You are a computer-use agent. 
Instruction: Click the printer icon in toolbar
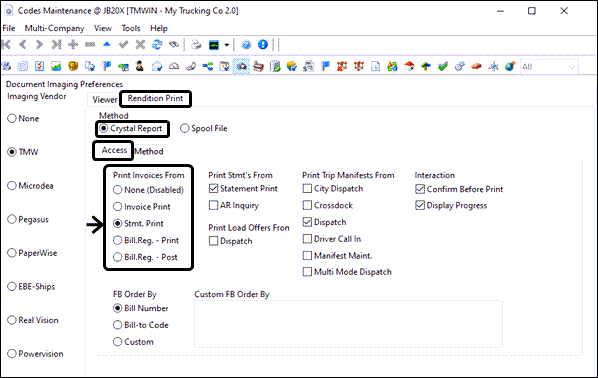(196, 45)
